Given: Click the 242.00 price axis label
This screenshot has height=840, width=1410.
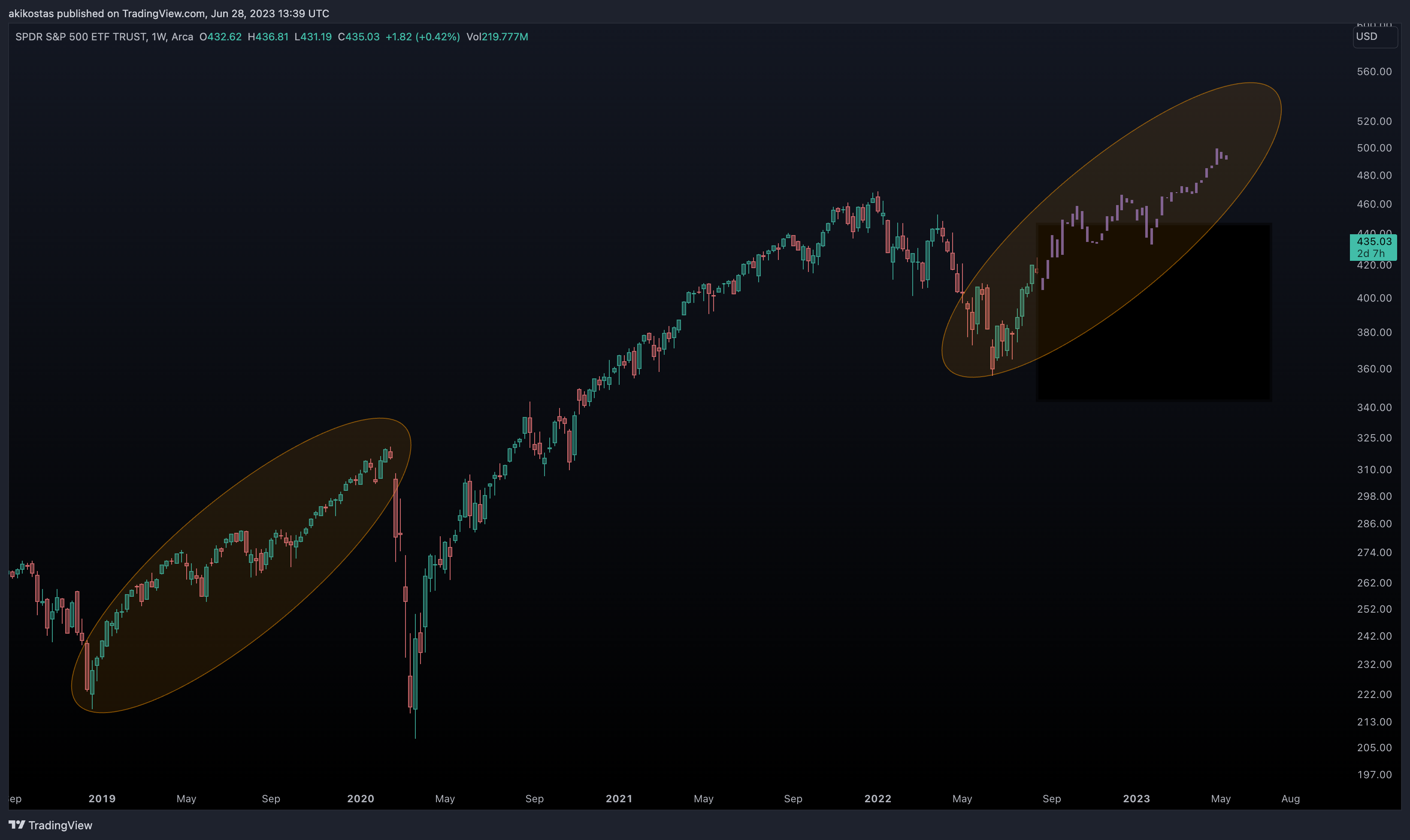Looking at the screenshot, I should [x=1374, y=636].
